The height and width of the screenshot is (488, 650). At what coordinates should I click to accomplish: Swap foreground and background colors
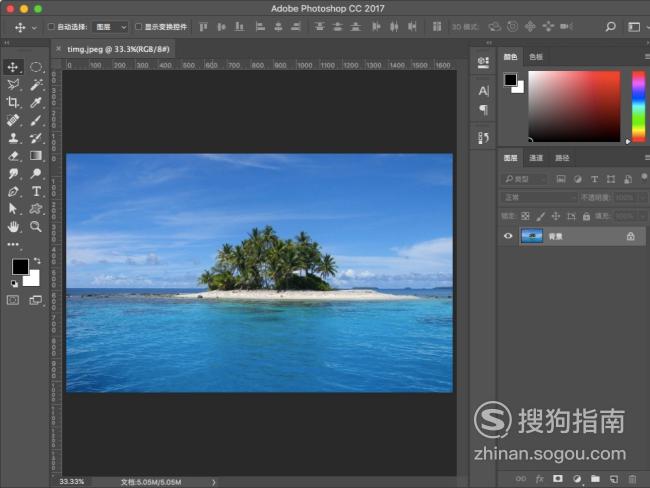pyautogui.click(x=37, y=260)
